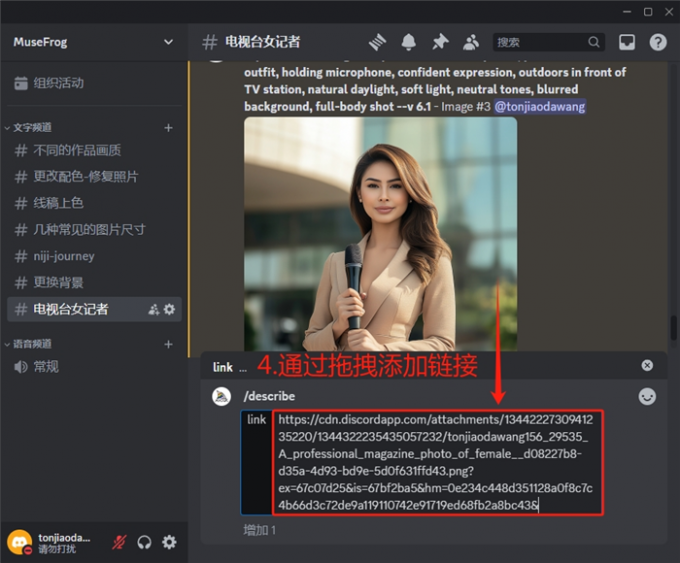Collapse the 语音频道 category
Viewport: 680px width, 563px height.
28,344
